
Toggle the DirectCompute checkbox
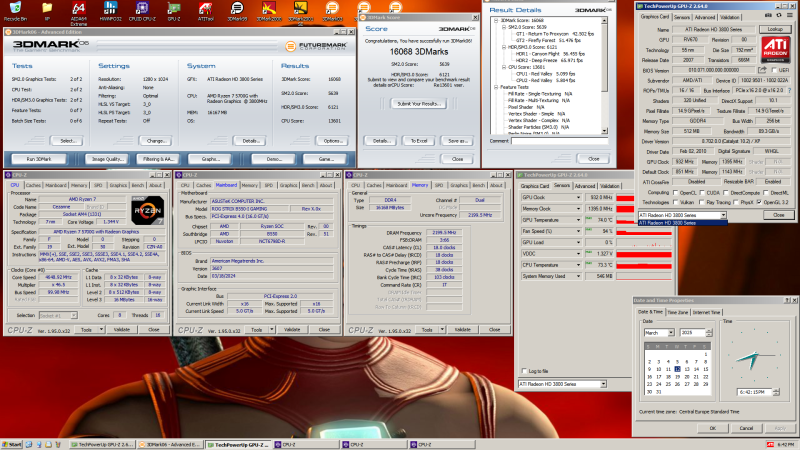point(726,193)
